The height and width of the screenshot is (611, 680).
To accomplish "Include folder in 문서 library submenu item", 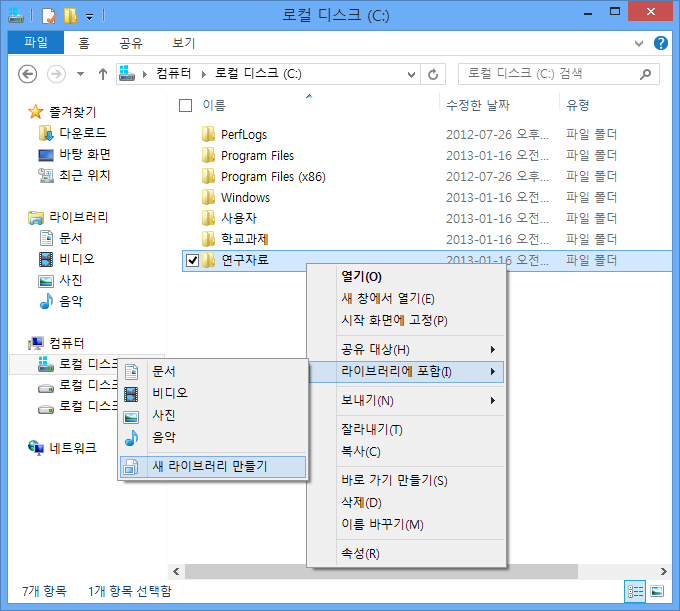I will tap(213, 371).
